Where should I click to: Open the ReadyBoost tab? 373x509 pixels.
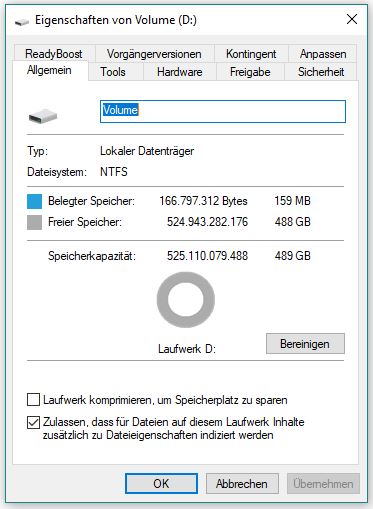point(54,54)
